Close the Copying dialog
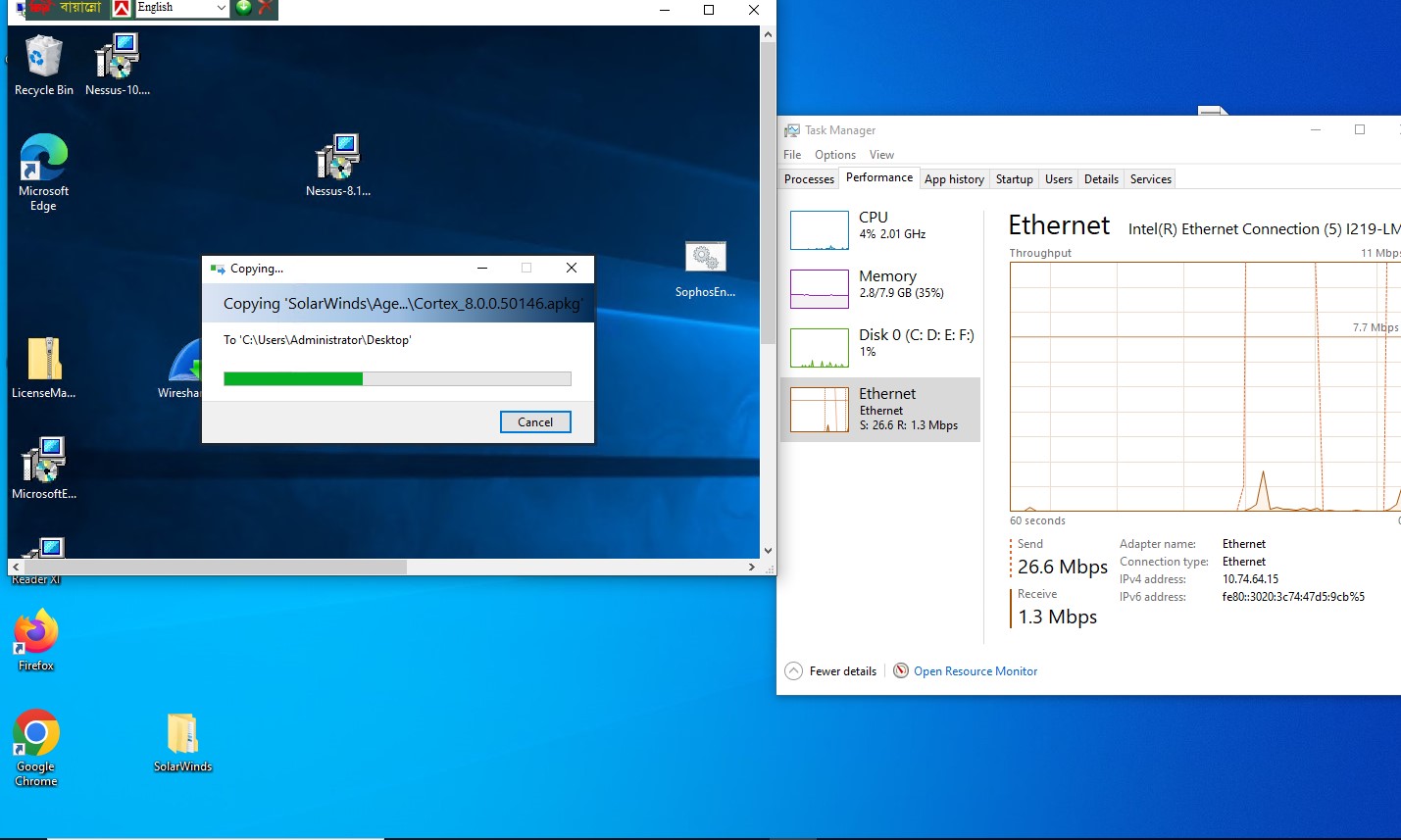This screenshot has height=840, width=1401. click(572, 268)
